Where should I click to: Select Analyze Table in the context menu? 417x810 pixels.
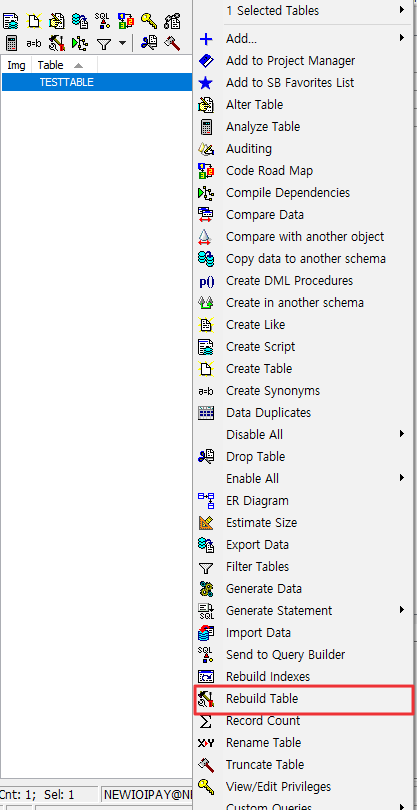tap(303, 127)
